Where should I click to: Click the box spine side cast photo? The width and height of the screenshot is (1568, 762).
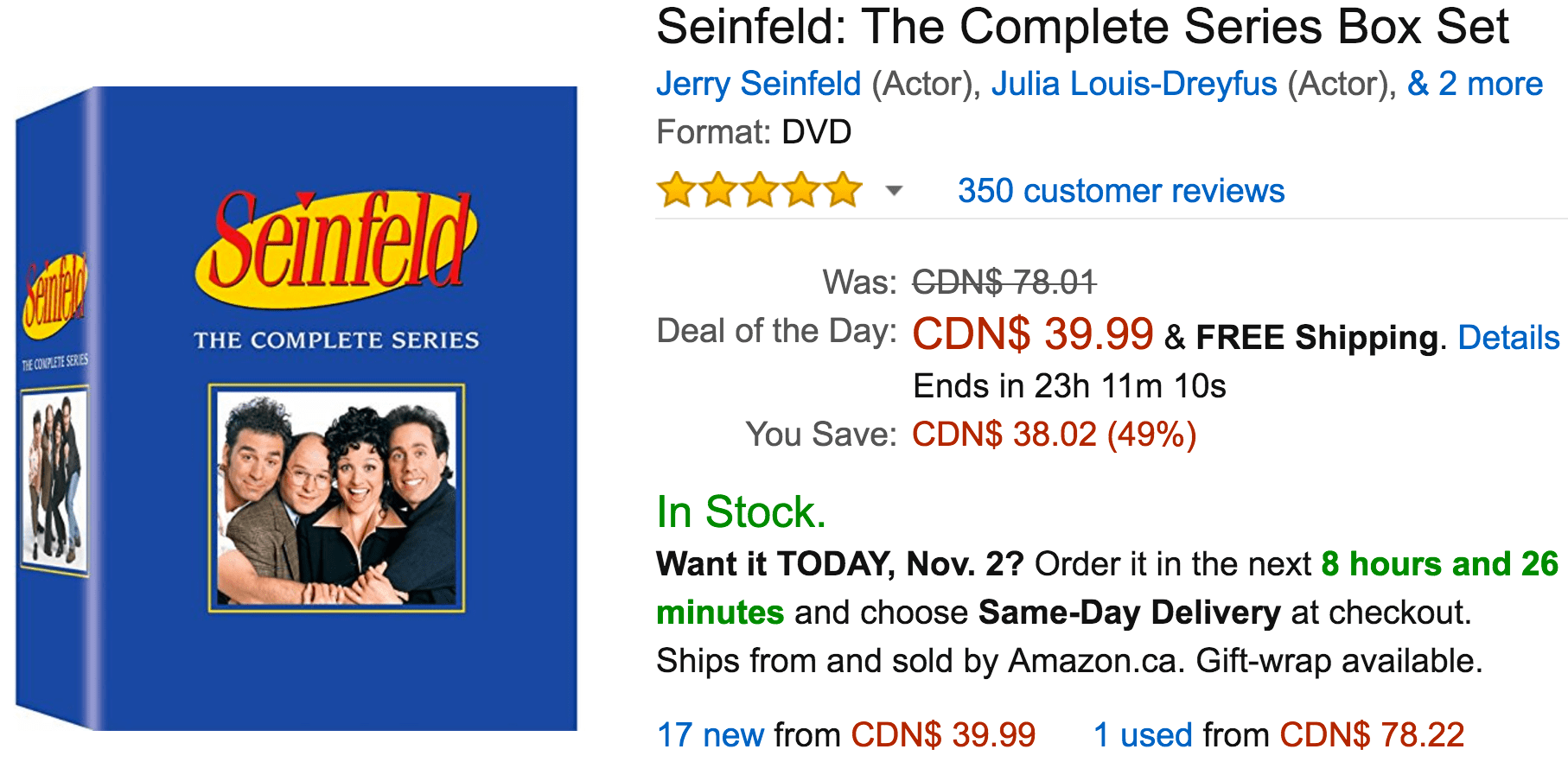click(x=54, y=482)
